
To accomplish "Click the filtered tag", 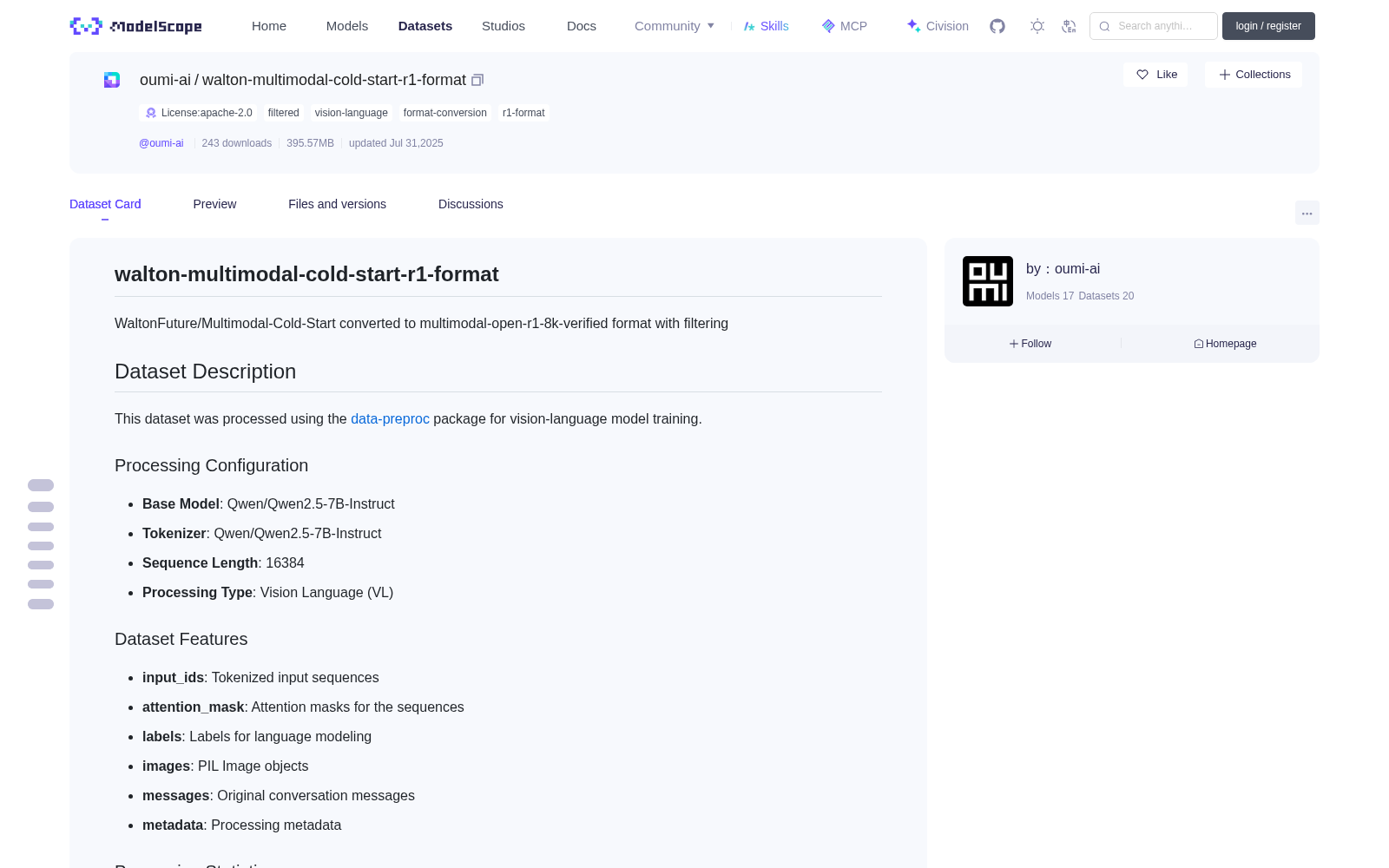I will click(x=284, y=113).
